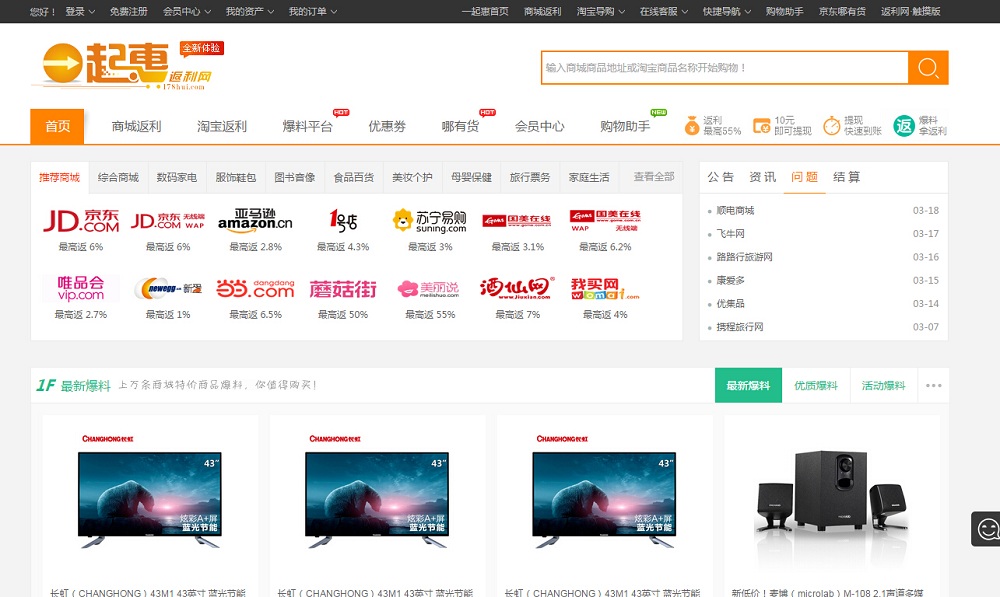This screenshot has width=1000, height=597.
Task: Expand the 登录 dropdown in top bar
Action: [x=80, y=11]
